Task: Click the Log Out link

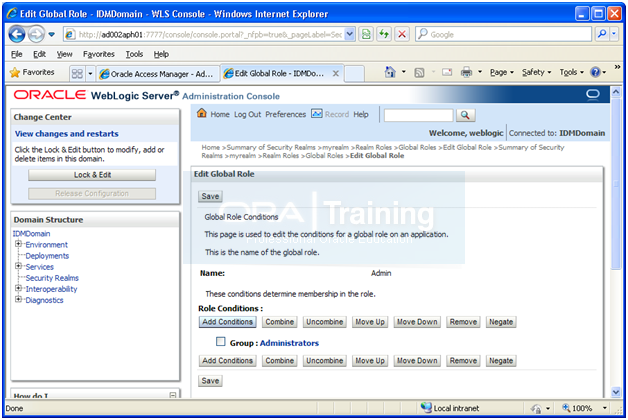Action: tap(247, 115)
